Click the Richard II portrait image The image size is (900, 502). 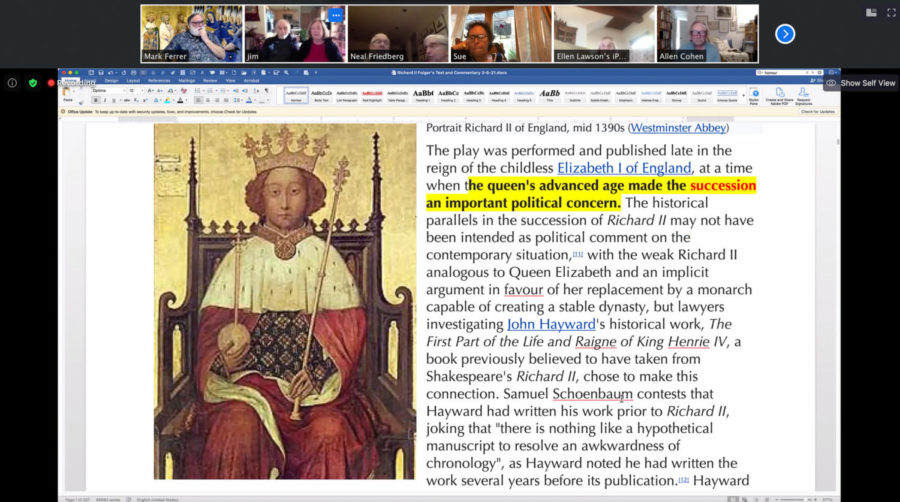tap(285, 301)
